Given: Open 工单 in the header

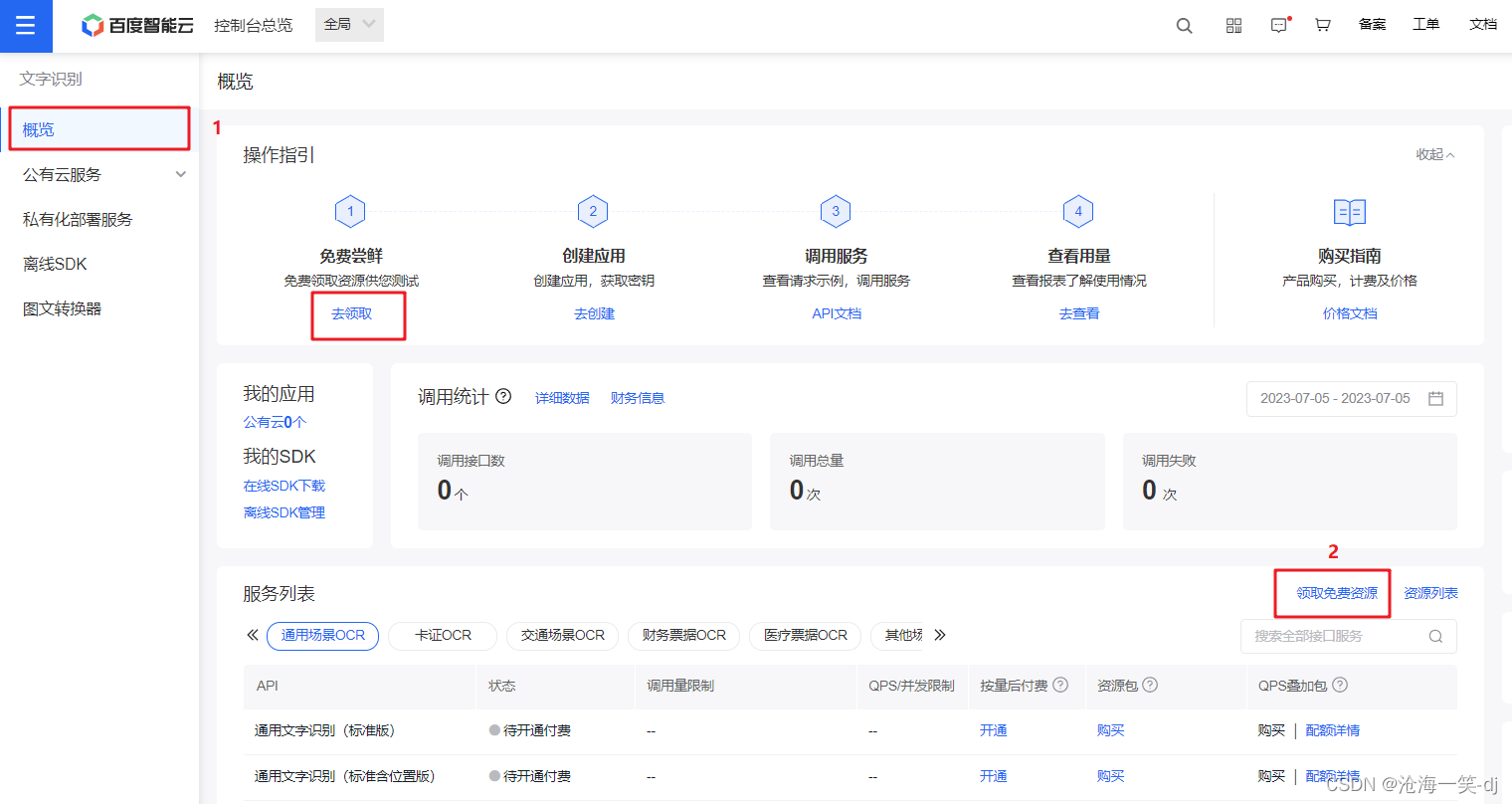Looking at the screenshot, I should (1425, 24).
